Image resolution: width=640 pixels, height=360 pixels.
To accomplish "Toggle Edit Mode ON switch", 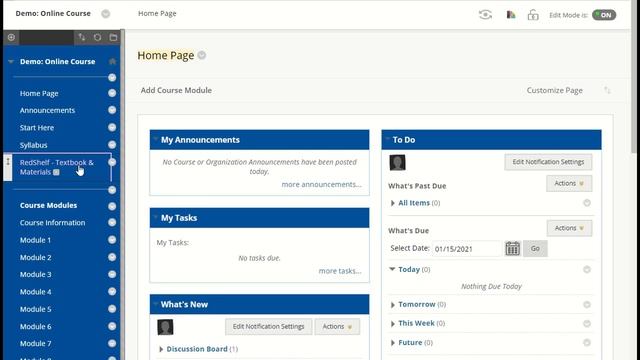I will point(604,15).
